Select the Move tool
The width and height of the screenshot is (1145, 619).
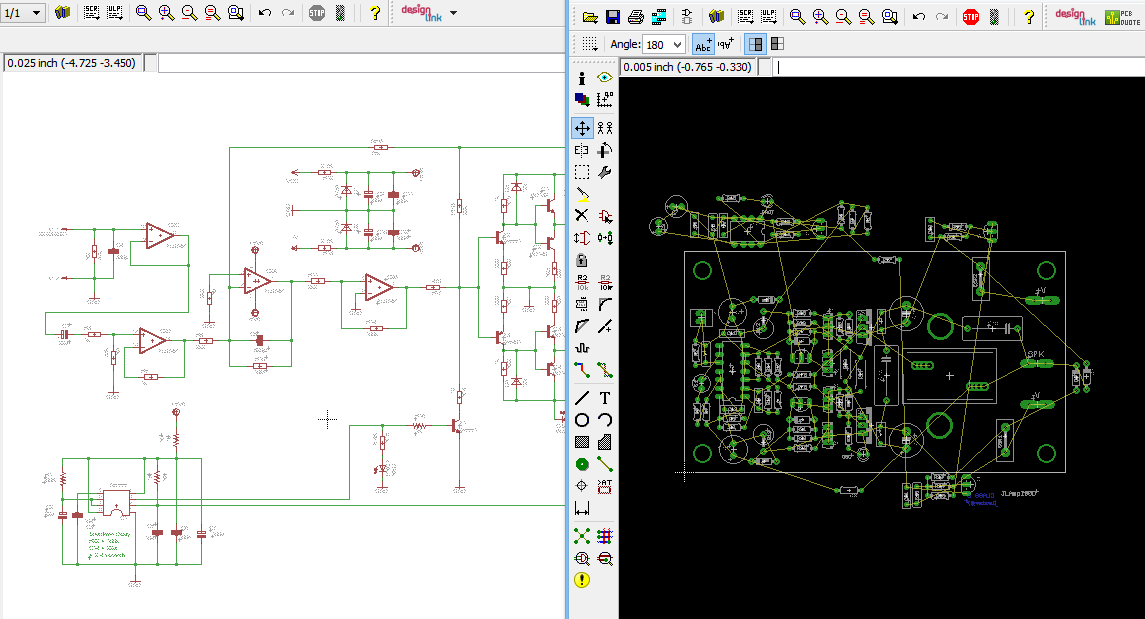(x=582, y=128)
